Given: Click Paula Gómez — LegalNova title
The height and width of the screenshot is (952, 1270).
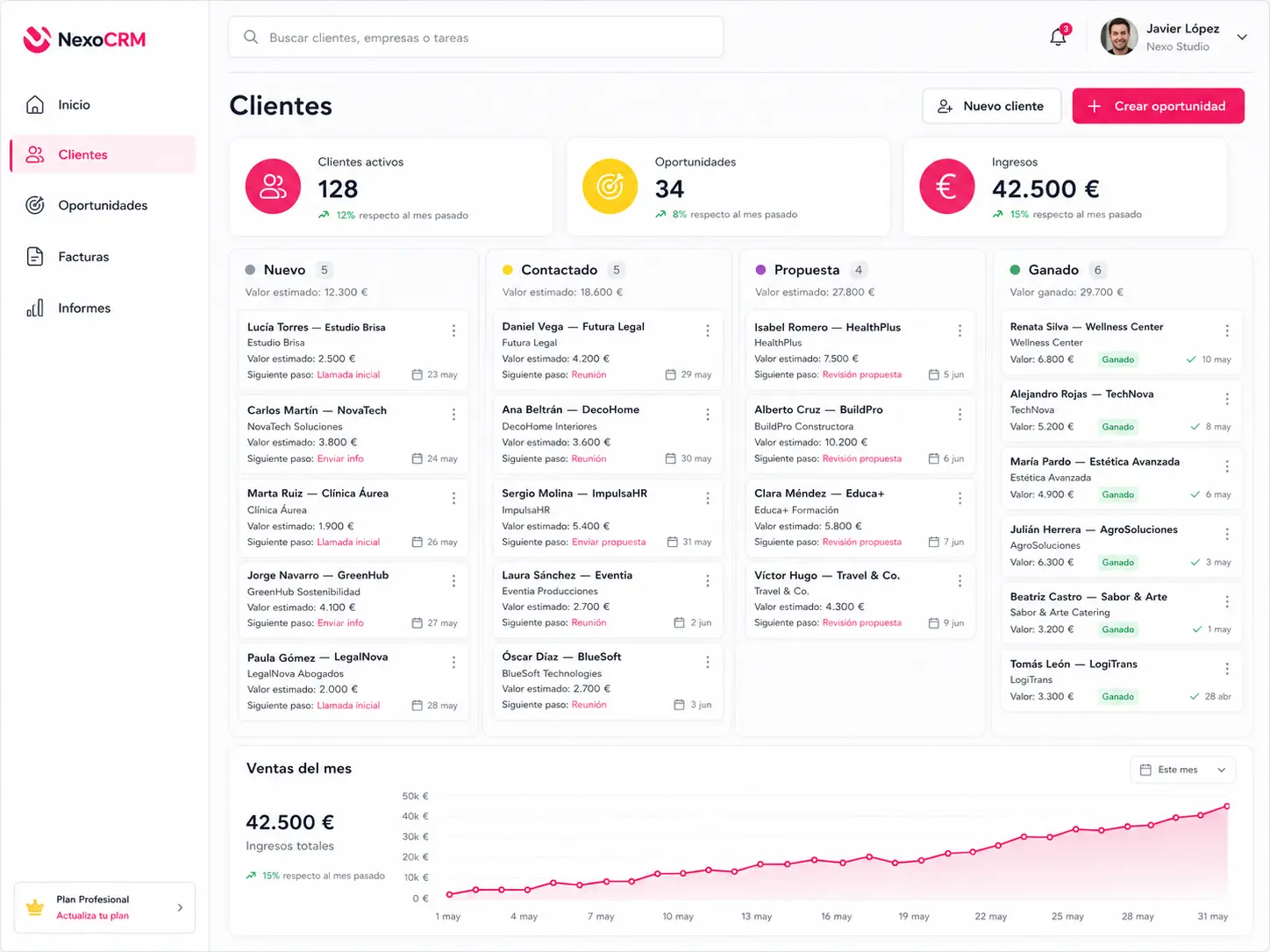Looking at the screenshot, I should 317,657.
